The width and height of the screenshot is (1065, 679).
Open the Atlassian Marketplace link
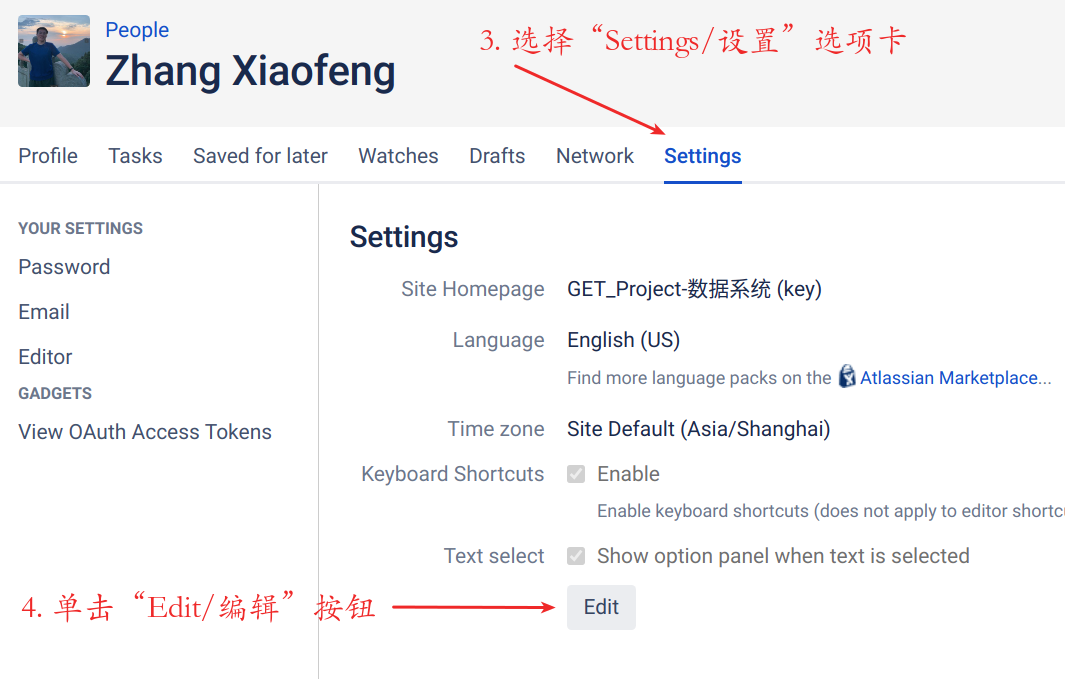(x=949, y=378)
